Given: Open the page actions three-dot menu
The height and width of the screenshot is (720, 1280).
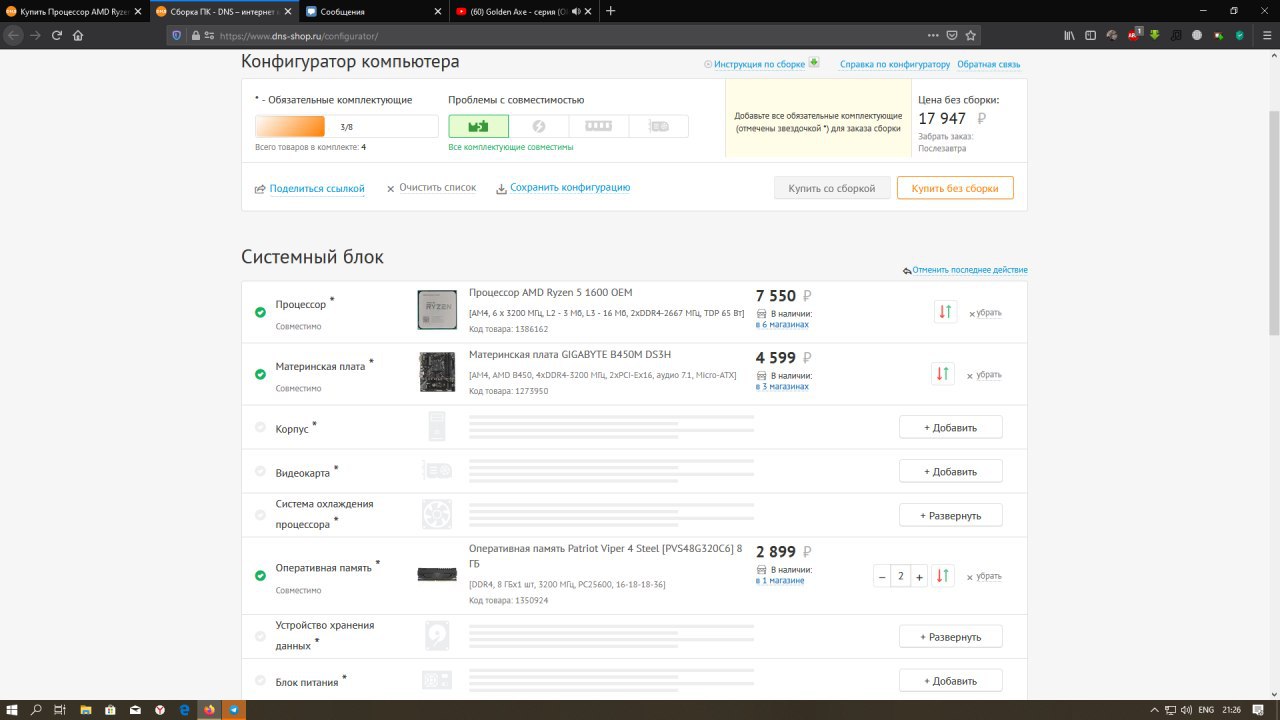Looking at the screenshot, I should click(933, 35).
